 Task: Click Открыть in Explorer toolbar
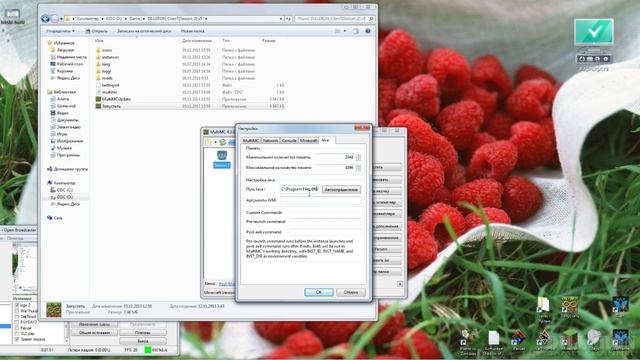pos(96,31)
